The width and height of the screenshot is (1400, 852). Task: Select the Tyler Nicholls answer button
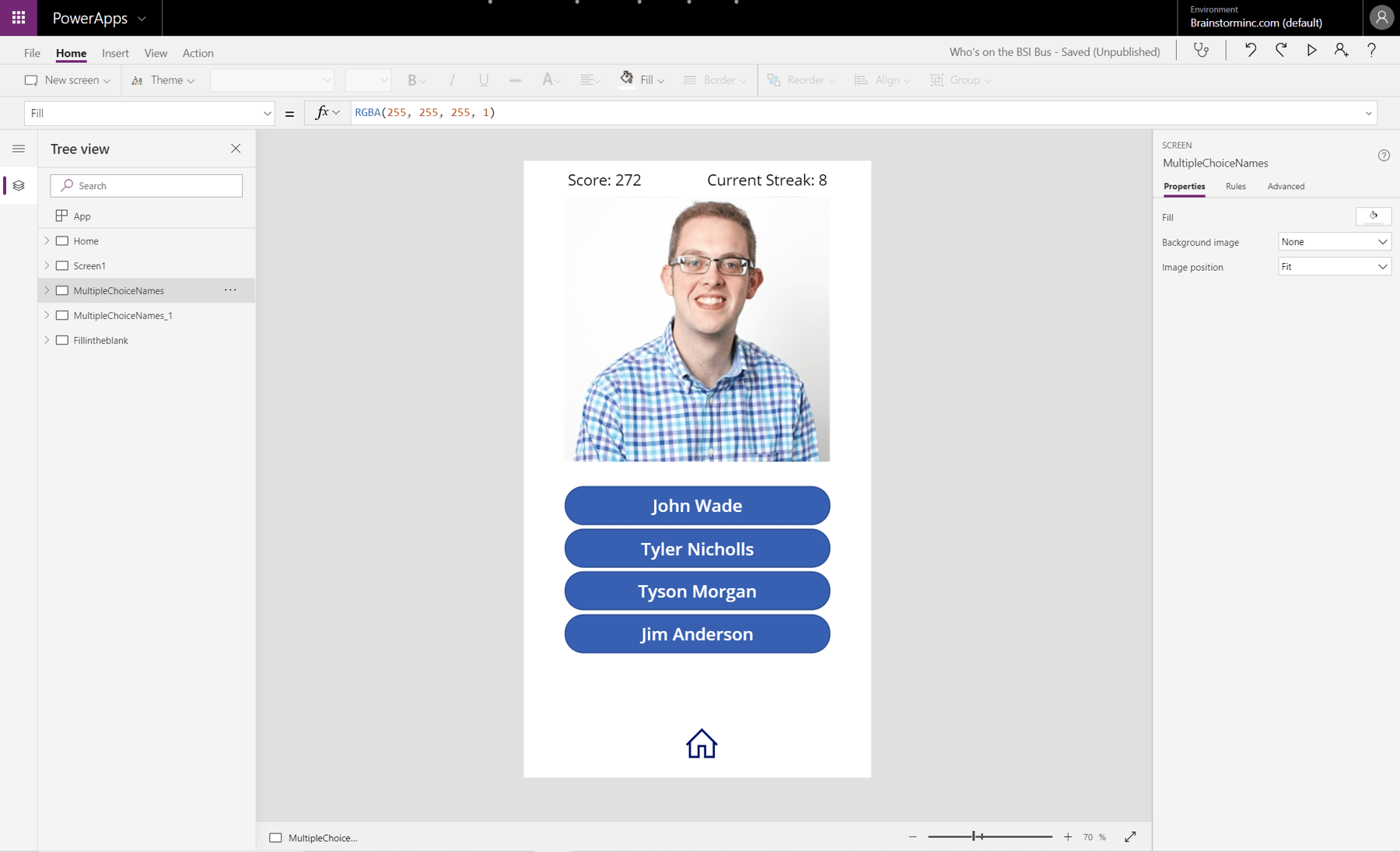(x=697, y=548)
